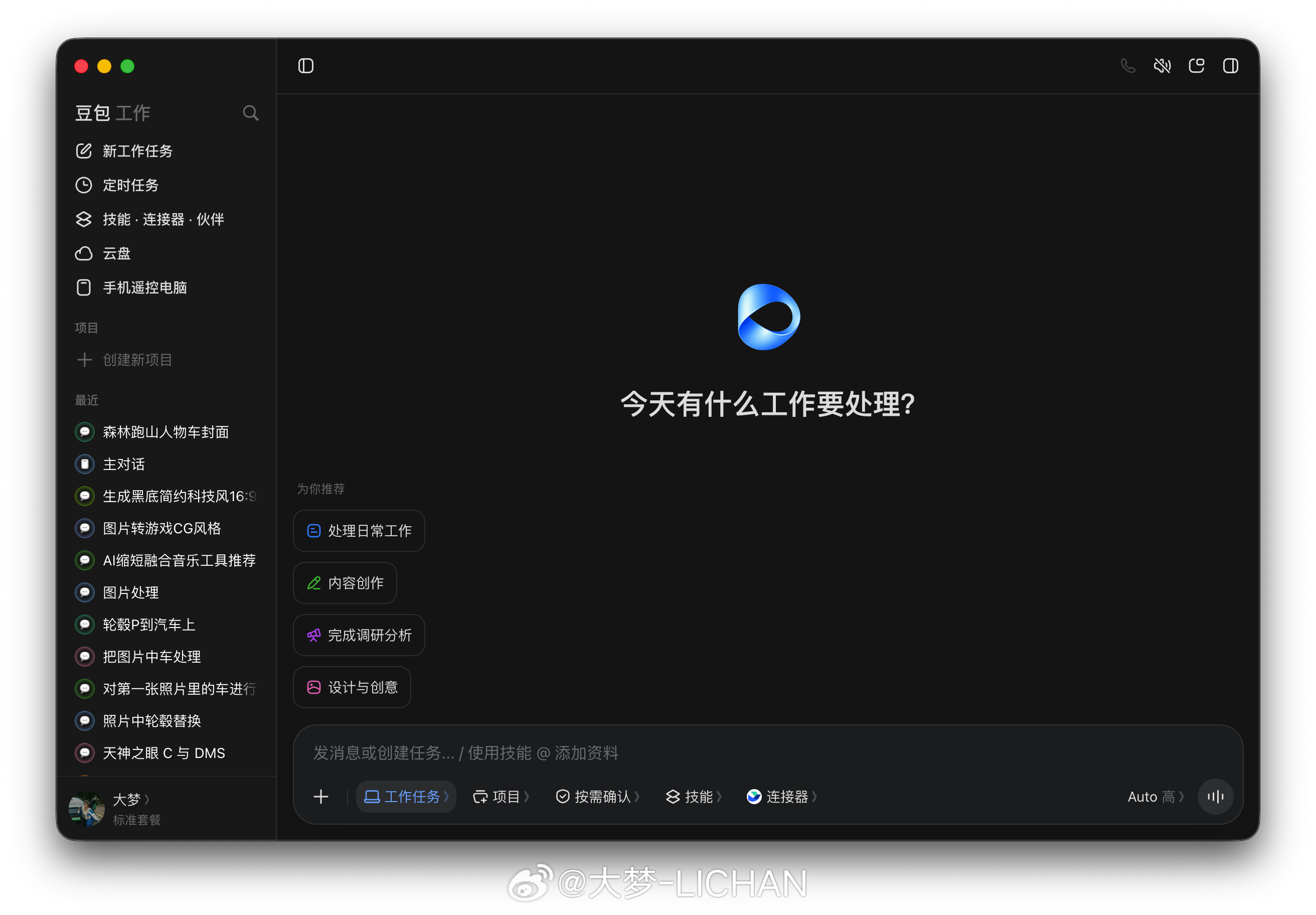Open the 按需确认 dropdown
The image size is (1316, 915).
[x=597, y=796]
